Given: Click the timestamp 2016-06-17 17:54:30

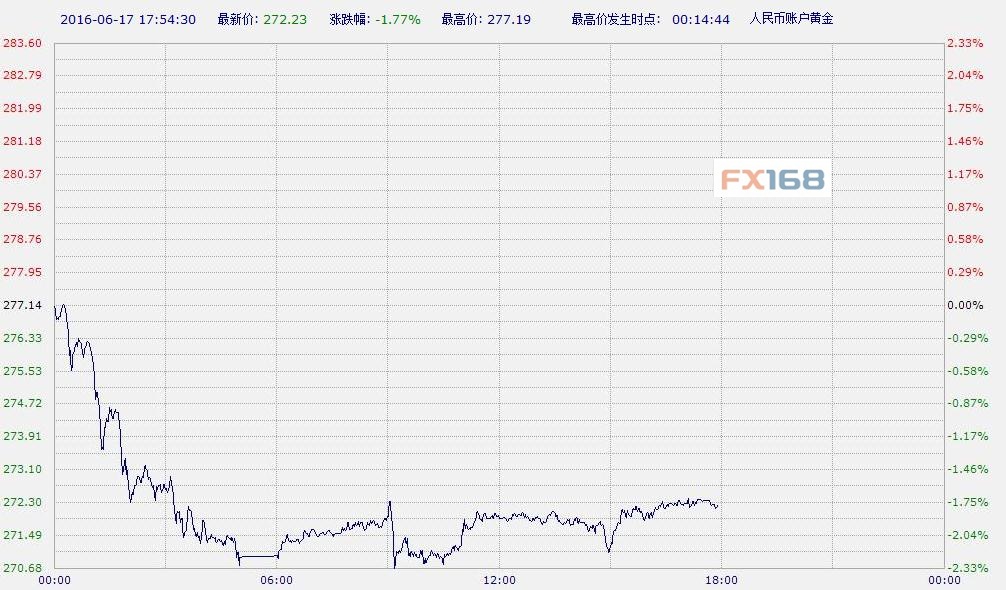Looking at the screenshot, I should 131,18.
